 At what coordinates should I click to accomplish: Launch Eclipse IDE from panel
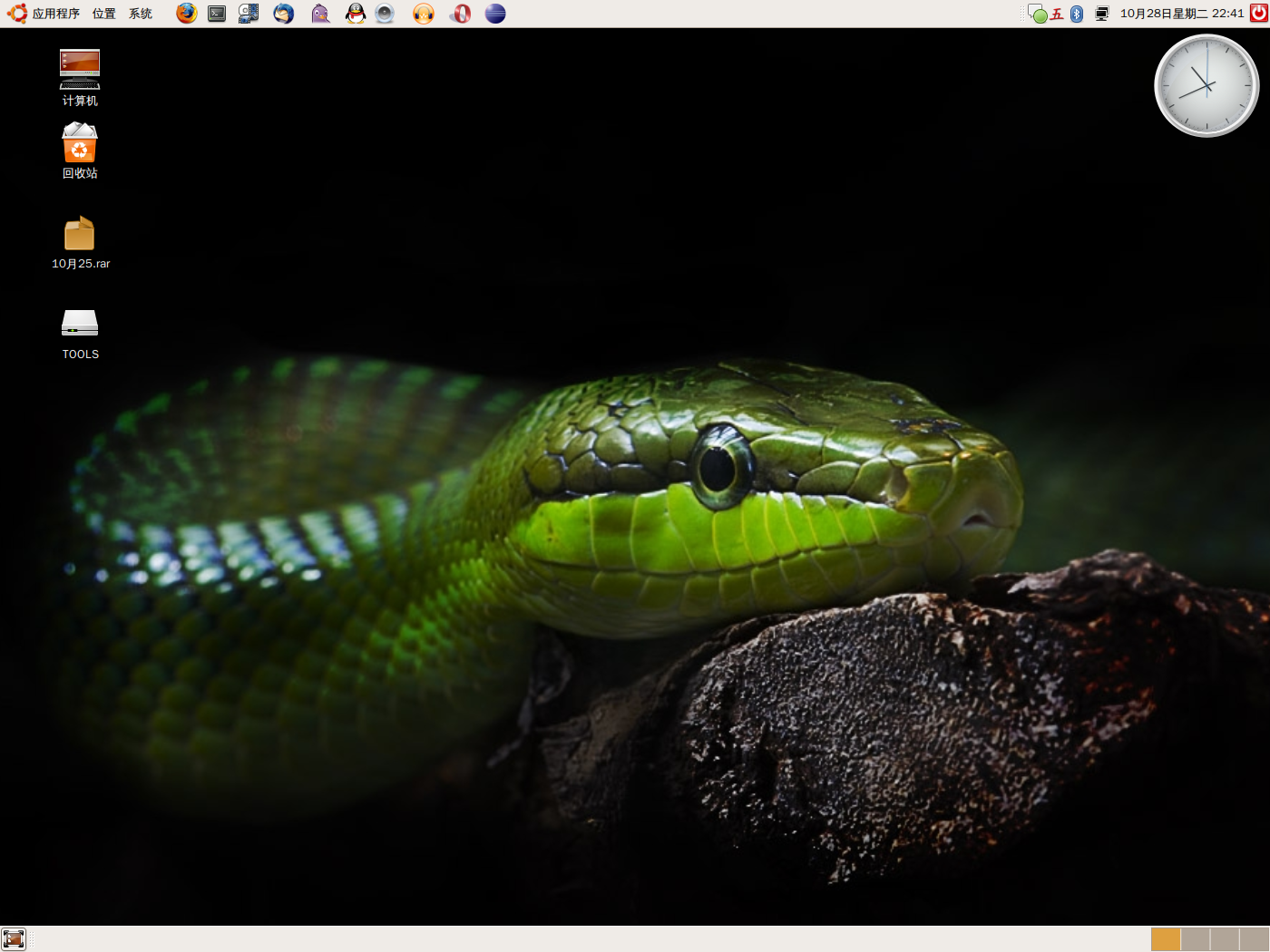pyautogui.click(x=495, y=14)
